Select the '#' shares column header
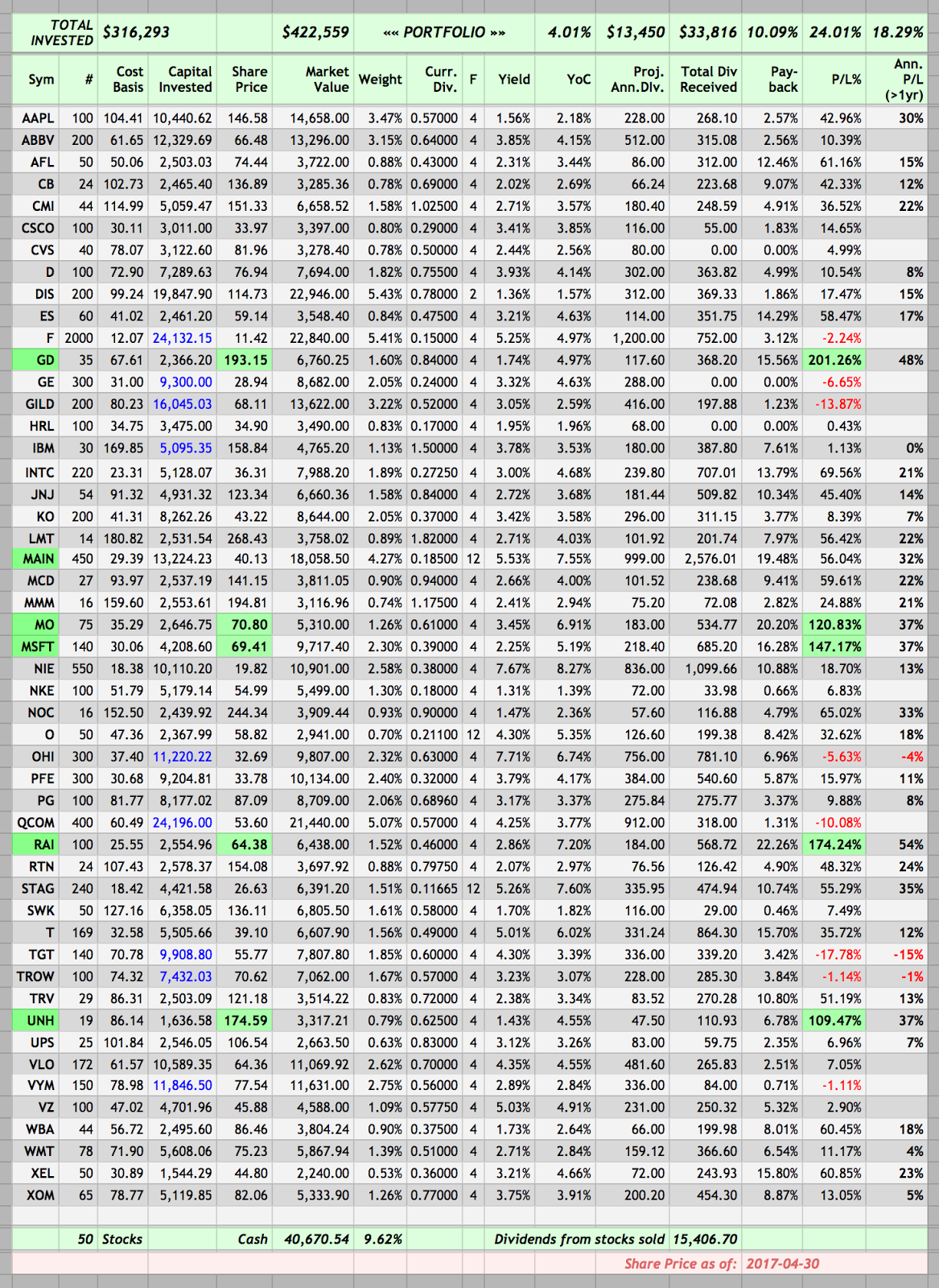Screen dimensions: 939x1288 pyautogui.click(x=79, y=79)
